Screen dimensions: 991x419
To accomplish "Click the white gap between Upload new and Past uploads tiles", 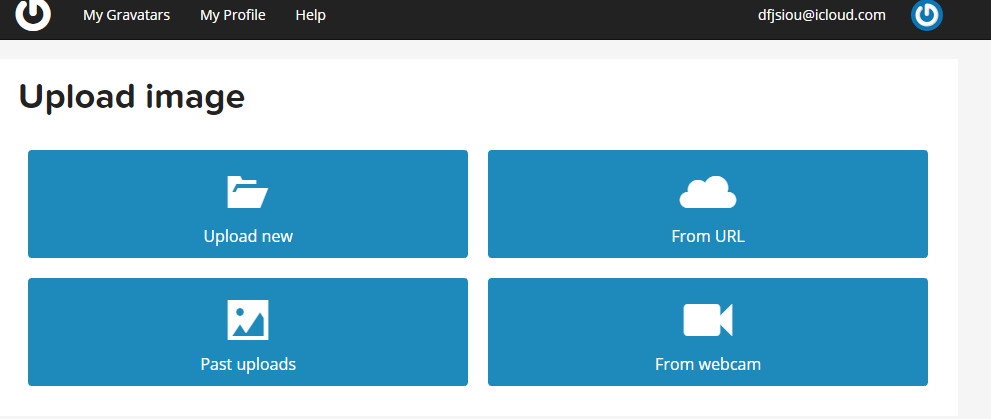I will pos(248,268).
